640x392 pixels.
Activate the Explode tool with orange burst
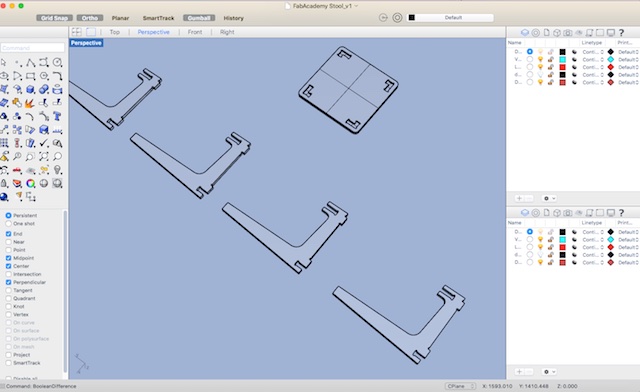tap(29, 103)
